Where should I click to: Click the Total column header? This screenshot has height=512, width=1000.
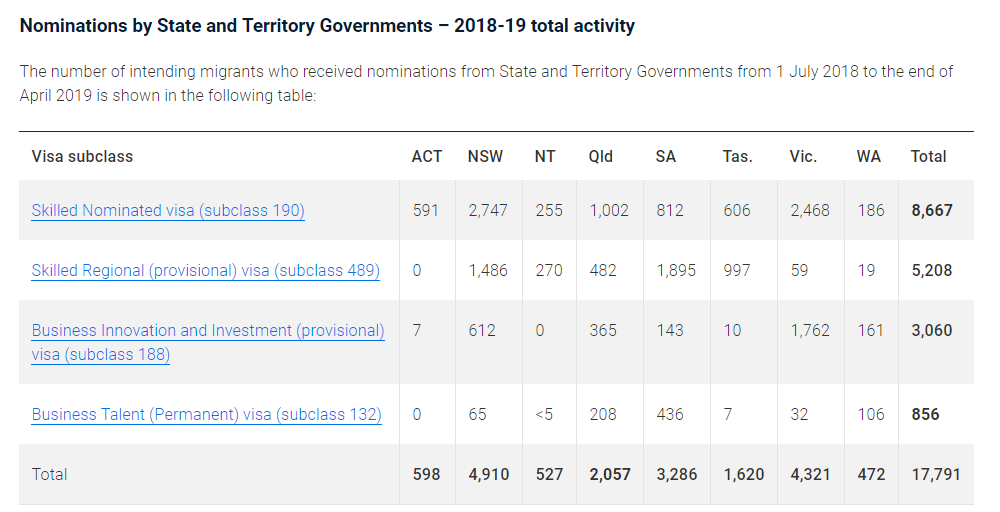pos(928,157)
